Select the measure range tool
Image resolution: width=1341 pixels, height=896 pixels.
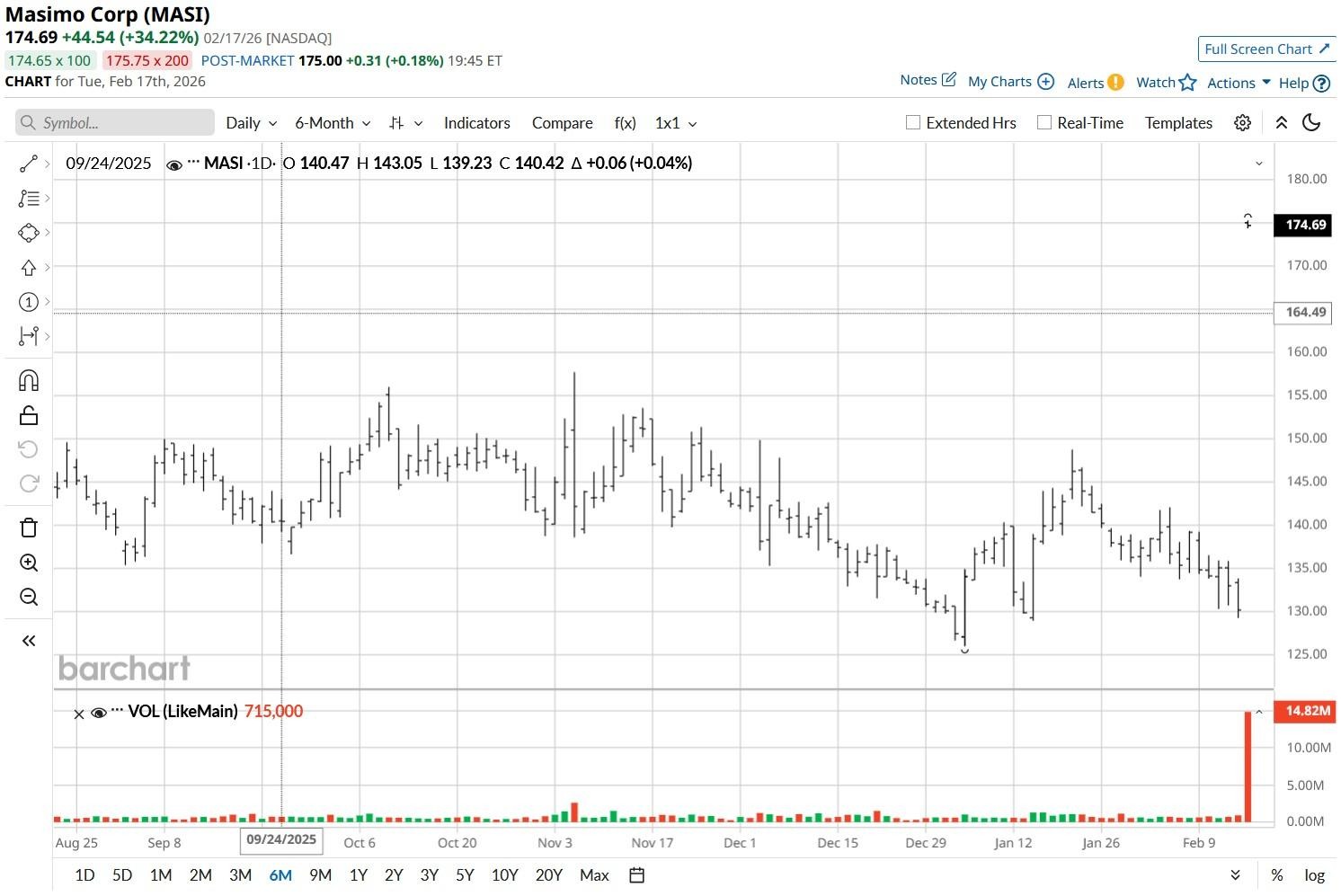click(x=29, y=336)
